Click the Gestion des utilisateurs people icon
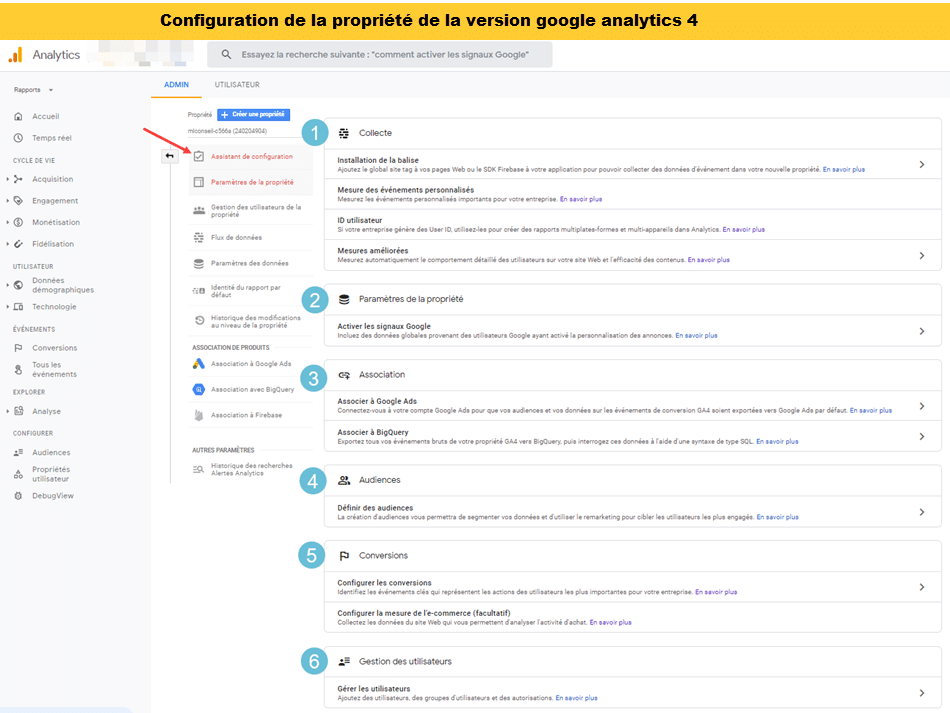 coord(199,211)
